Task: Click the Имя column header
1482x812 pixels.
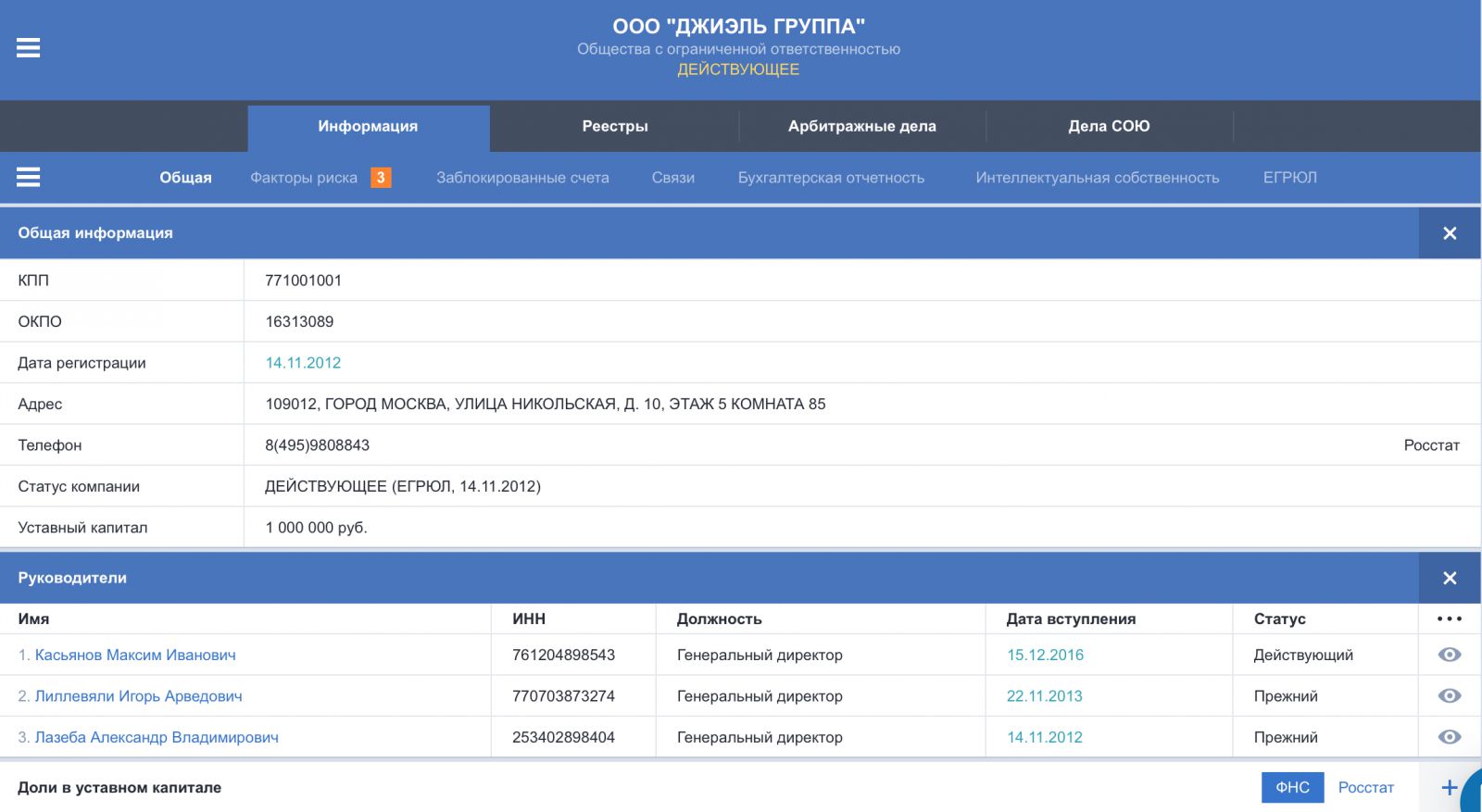Action: point(33,619)
